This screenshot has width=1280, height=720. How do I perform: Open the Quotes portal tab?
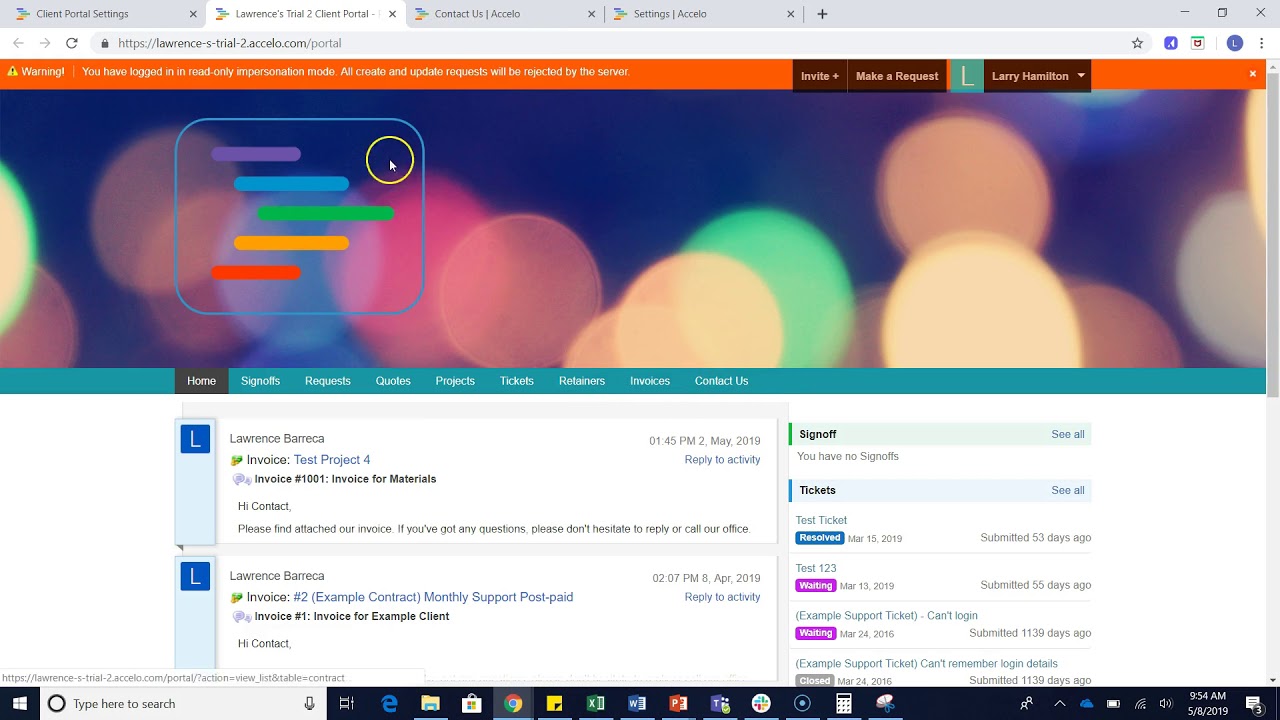(x=393, y=381)
